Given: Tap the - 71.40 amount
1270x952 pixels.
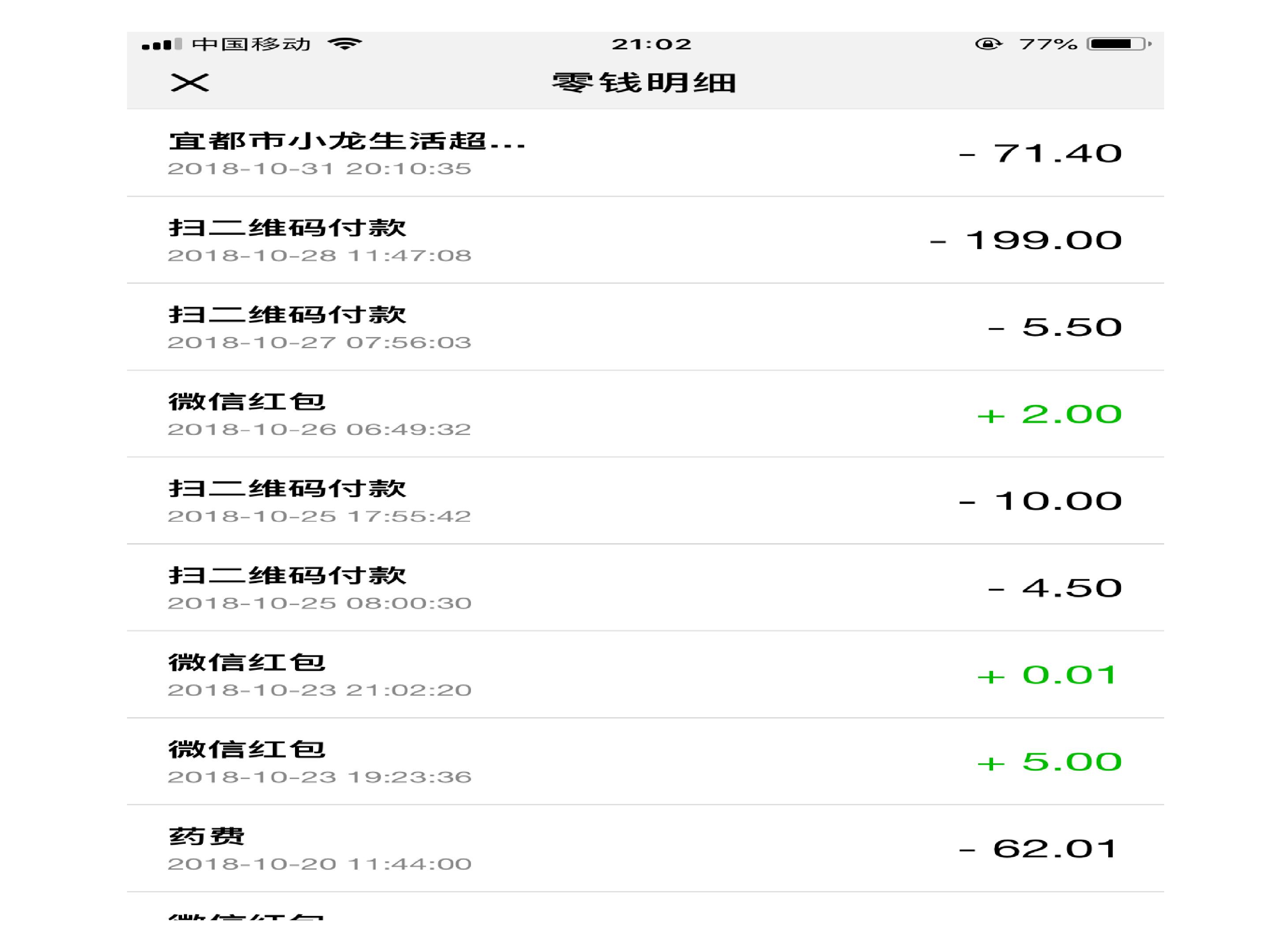Looking at the screenshot, I should (1040, 153).
